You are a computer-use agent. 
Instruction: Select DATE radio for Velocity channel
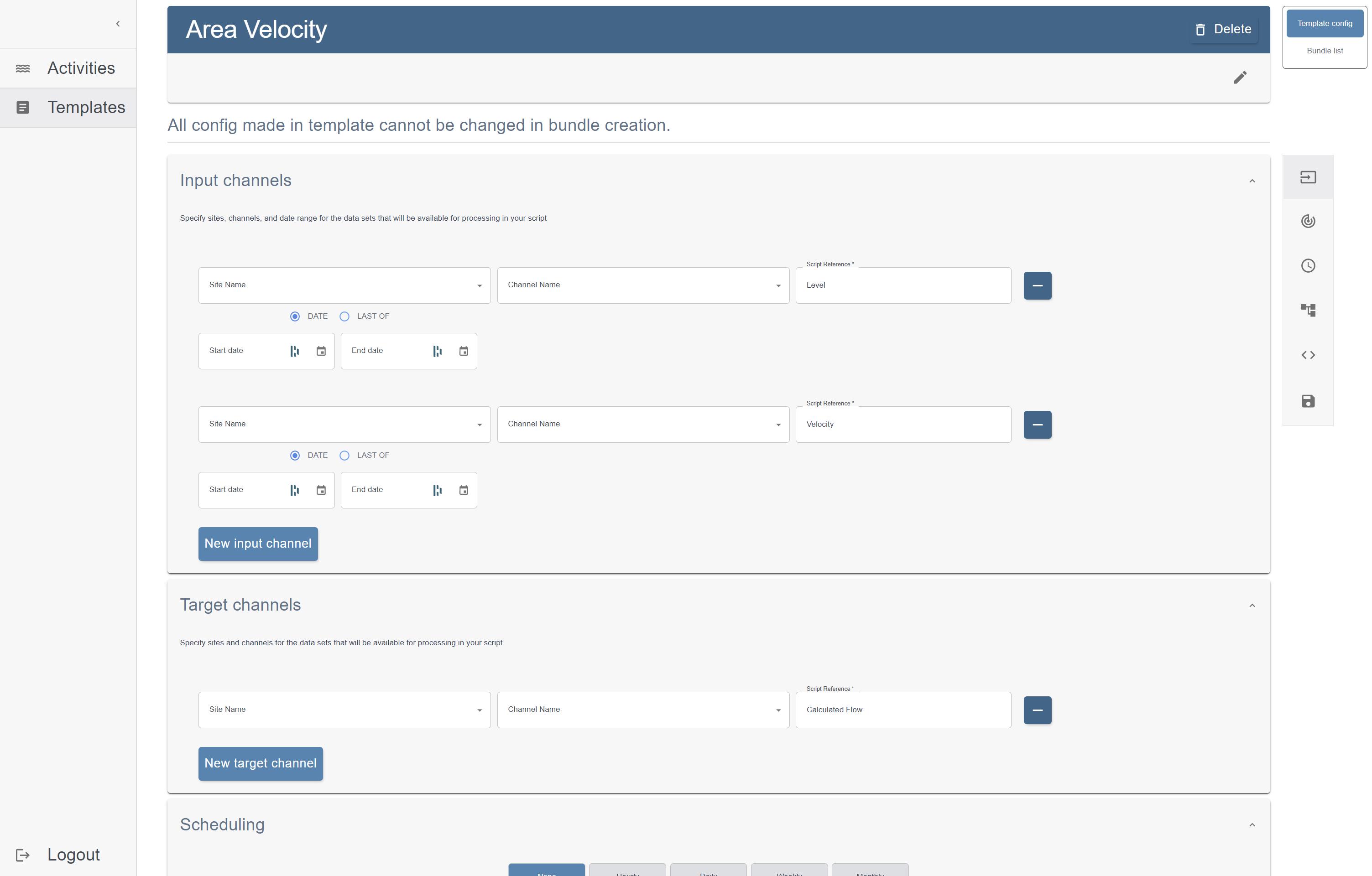click(295, 455)
